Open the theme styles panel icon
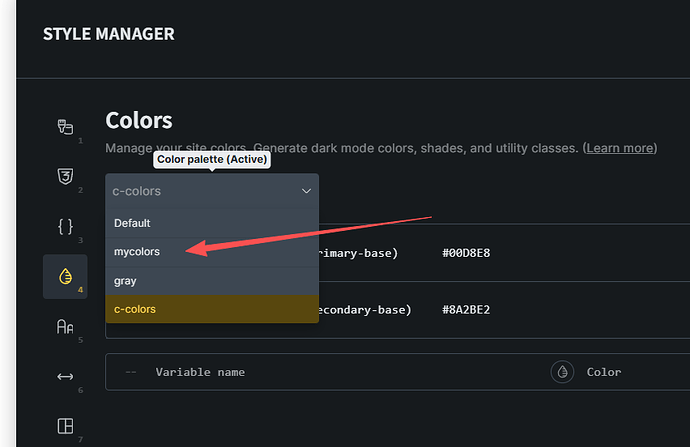 [64, 127]
